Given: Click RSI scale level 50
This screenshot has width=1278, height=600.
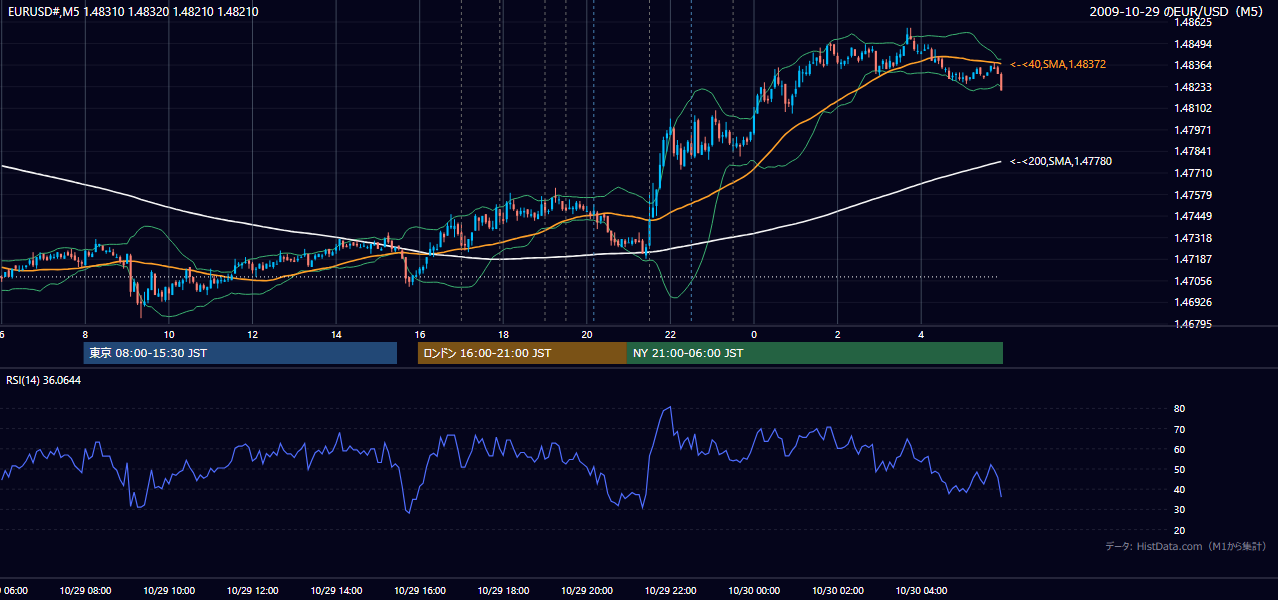Looking at the screenshot, I should click(x=1180, y=469).
